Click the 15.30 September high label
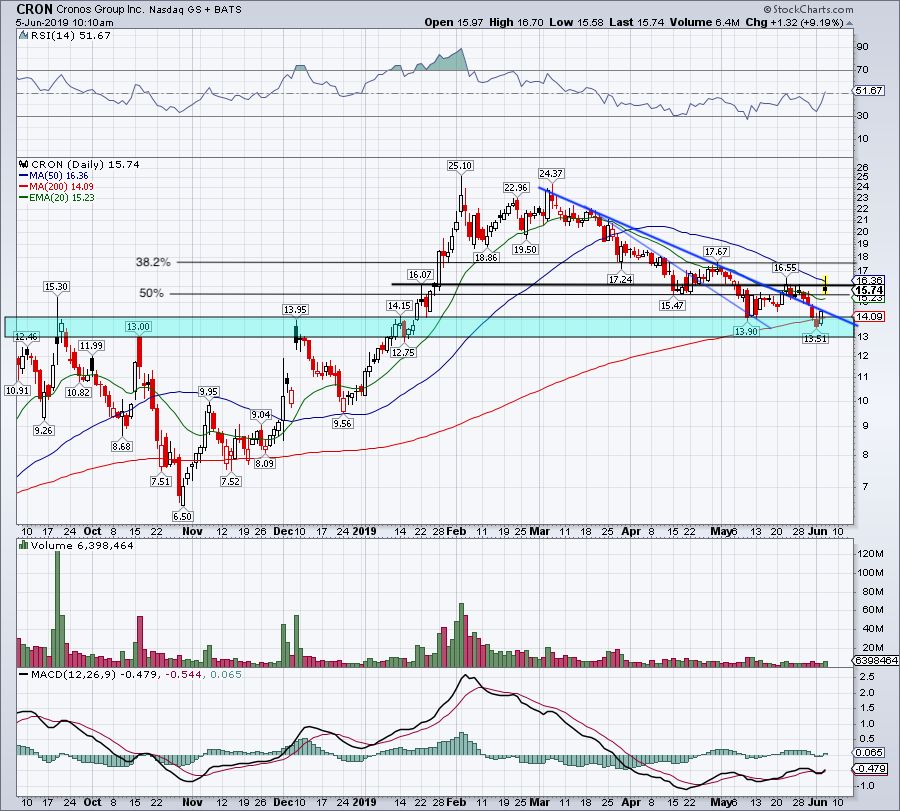900x811 pixels. 56,286
